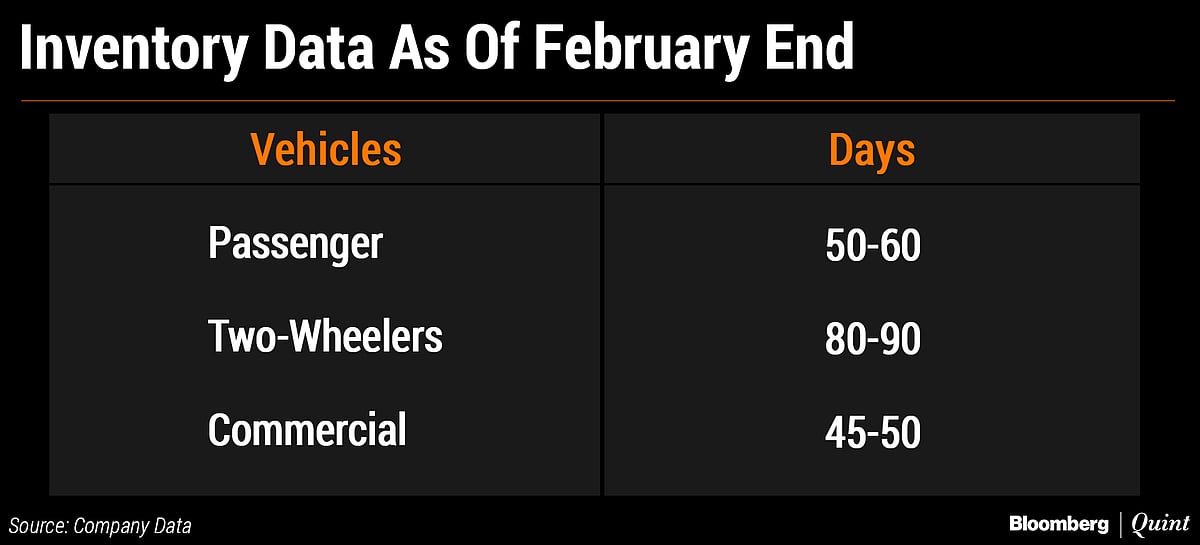Click the Vehicles column header

coord(325,150)
